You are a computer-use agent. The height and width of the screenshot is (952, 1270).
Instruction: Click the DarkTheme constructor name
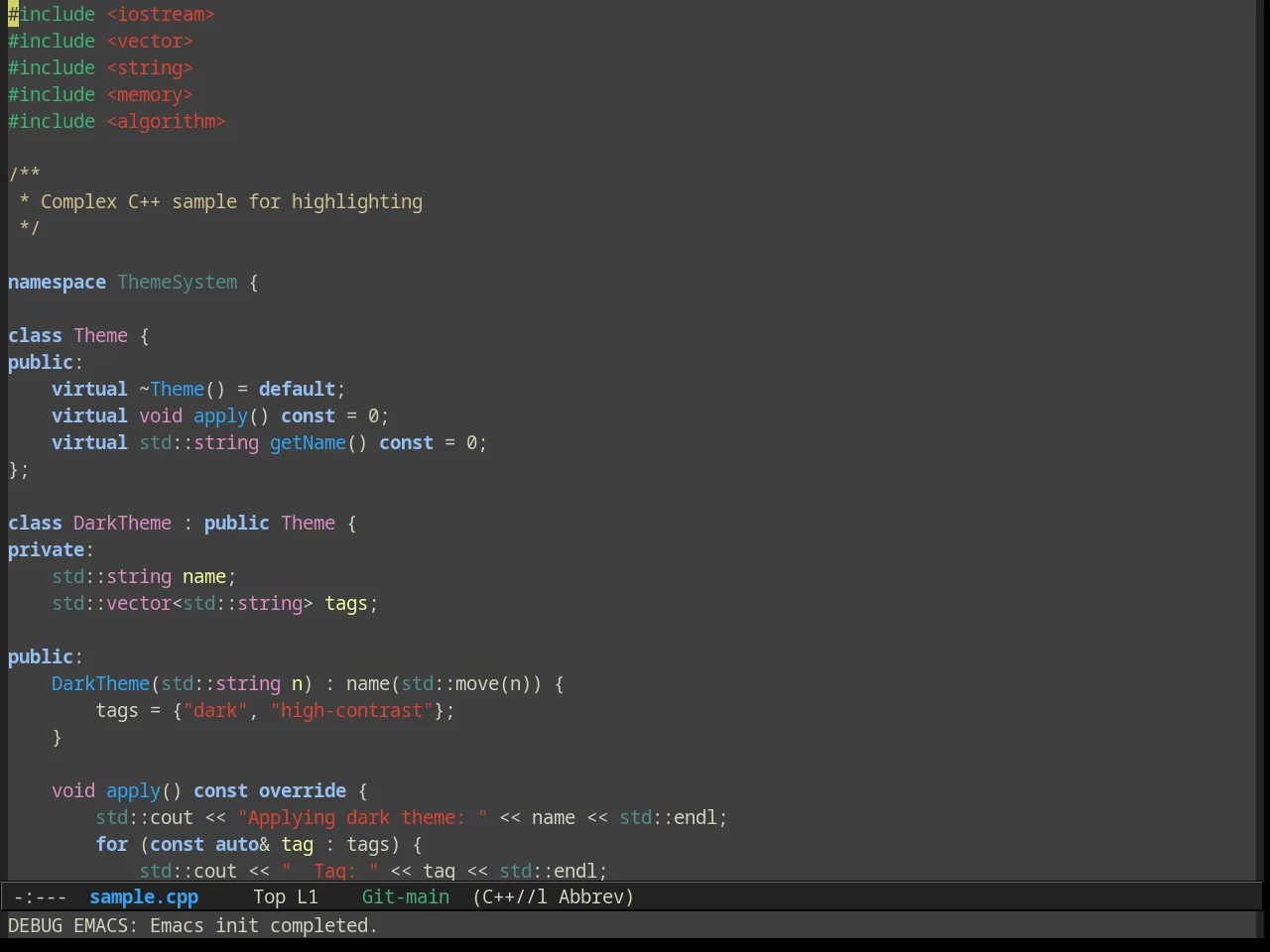pos(100,684)
